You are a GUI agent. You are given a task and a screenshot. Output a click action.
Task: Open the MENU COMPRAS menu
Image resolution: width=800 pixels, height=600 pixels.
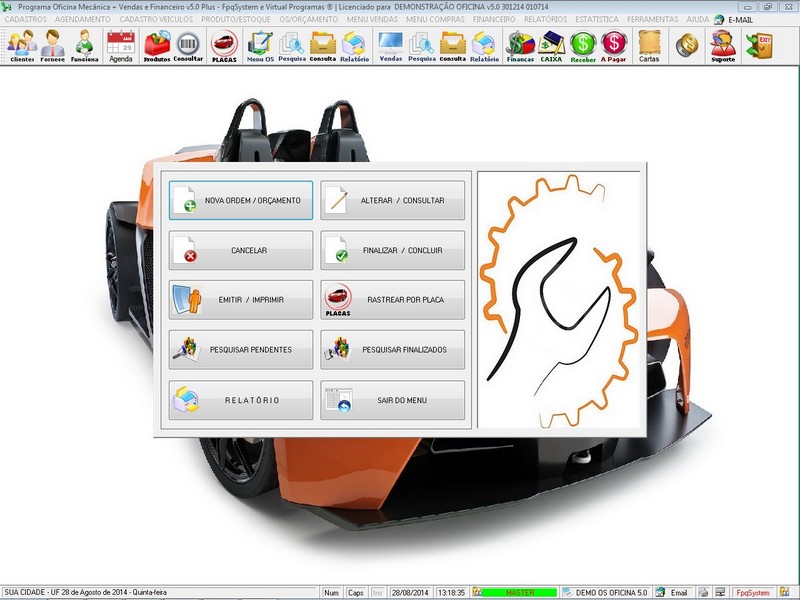(x=435, y=19)
